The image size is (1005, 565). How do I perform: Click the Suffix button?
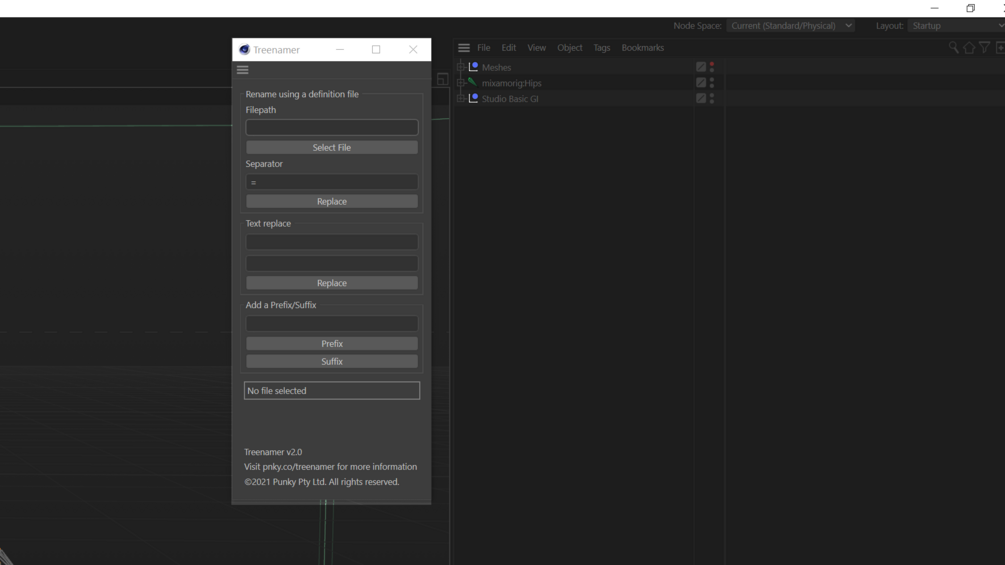[331, 361]
